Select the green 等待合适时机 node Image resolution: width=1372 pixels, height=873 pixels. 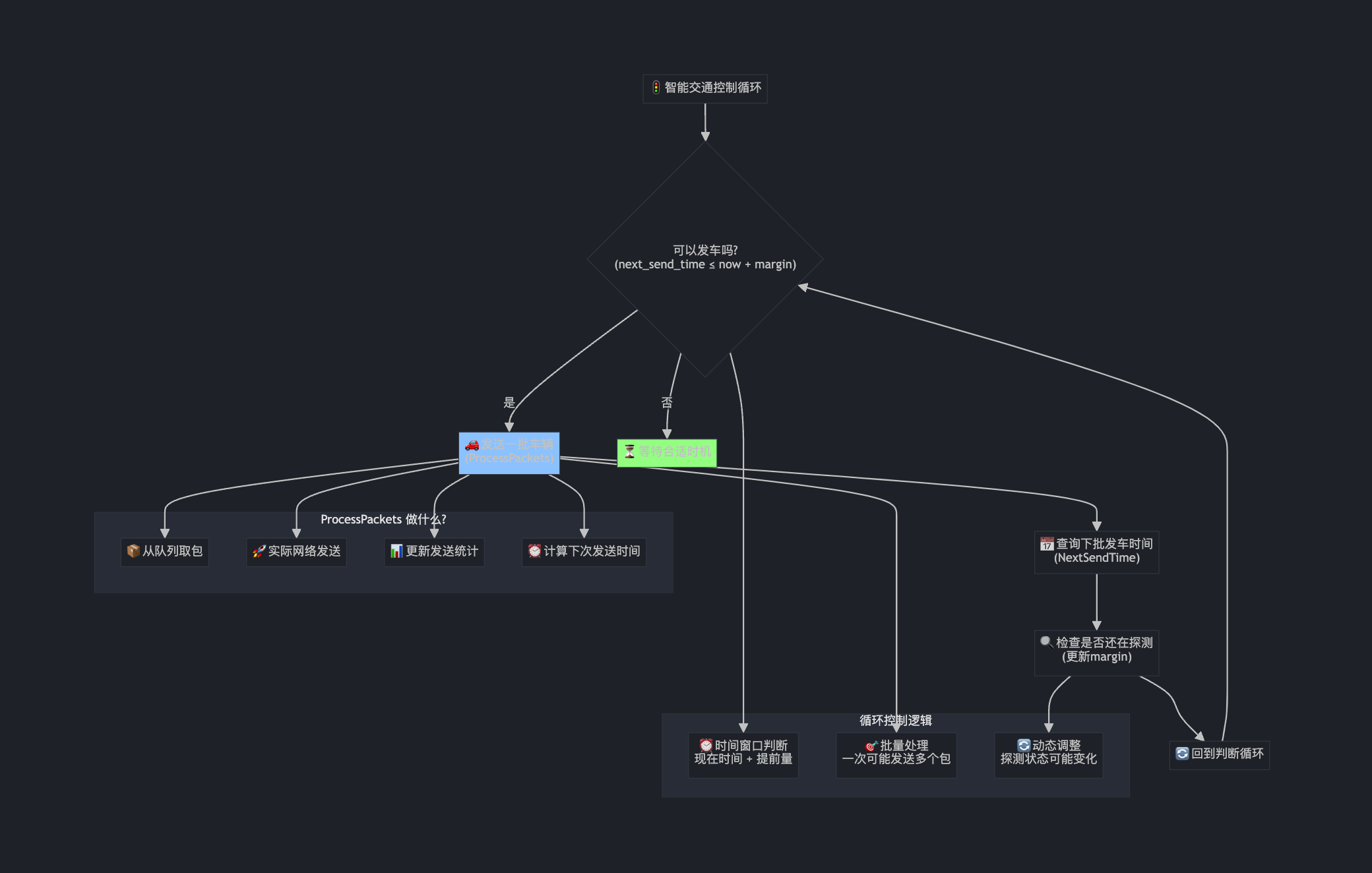click(x=667, y=452)
